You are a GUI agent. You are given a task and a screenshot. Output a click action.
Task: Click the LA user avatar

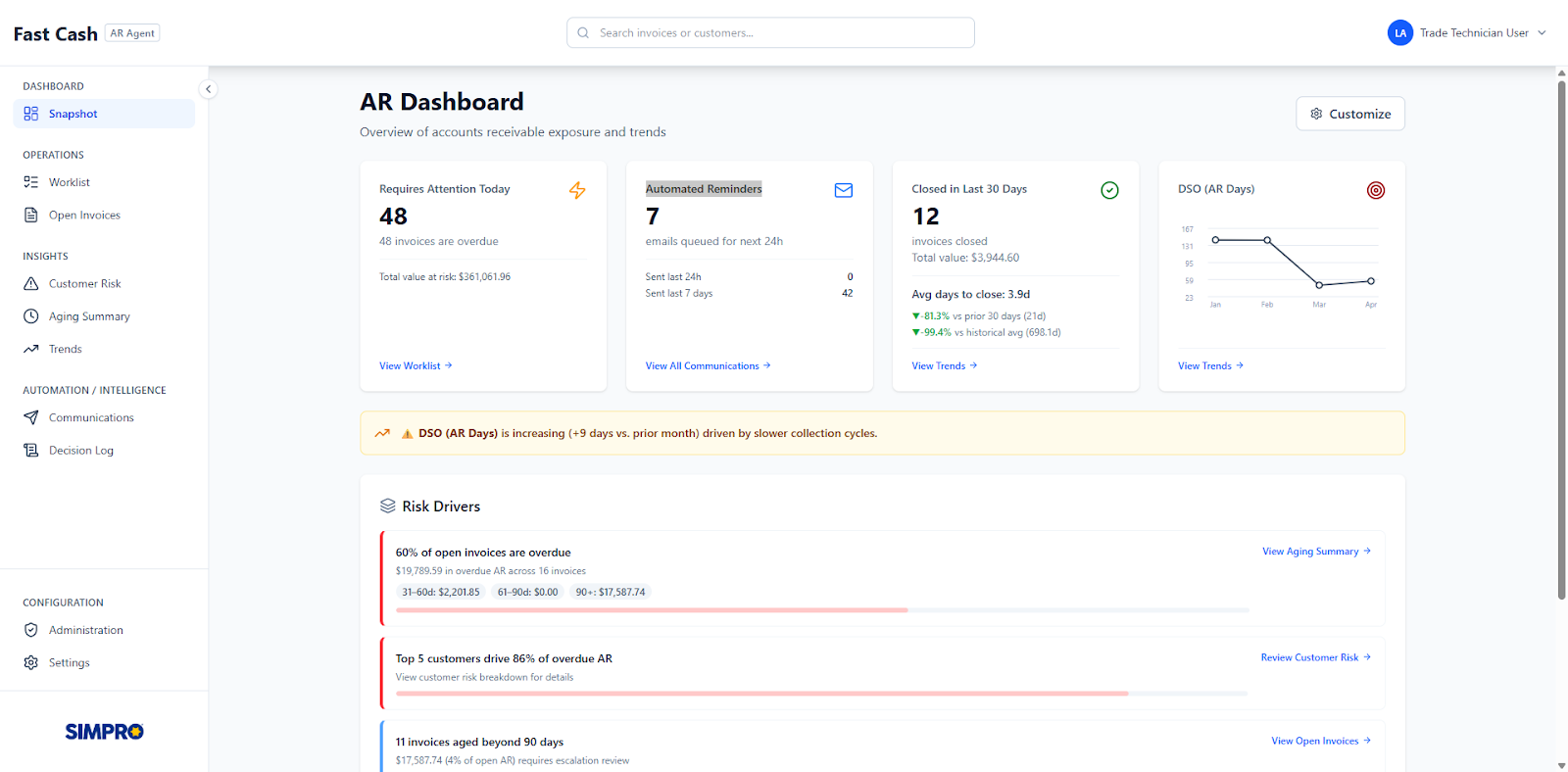point(1400,33)
